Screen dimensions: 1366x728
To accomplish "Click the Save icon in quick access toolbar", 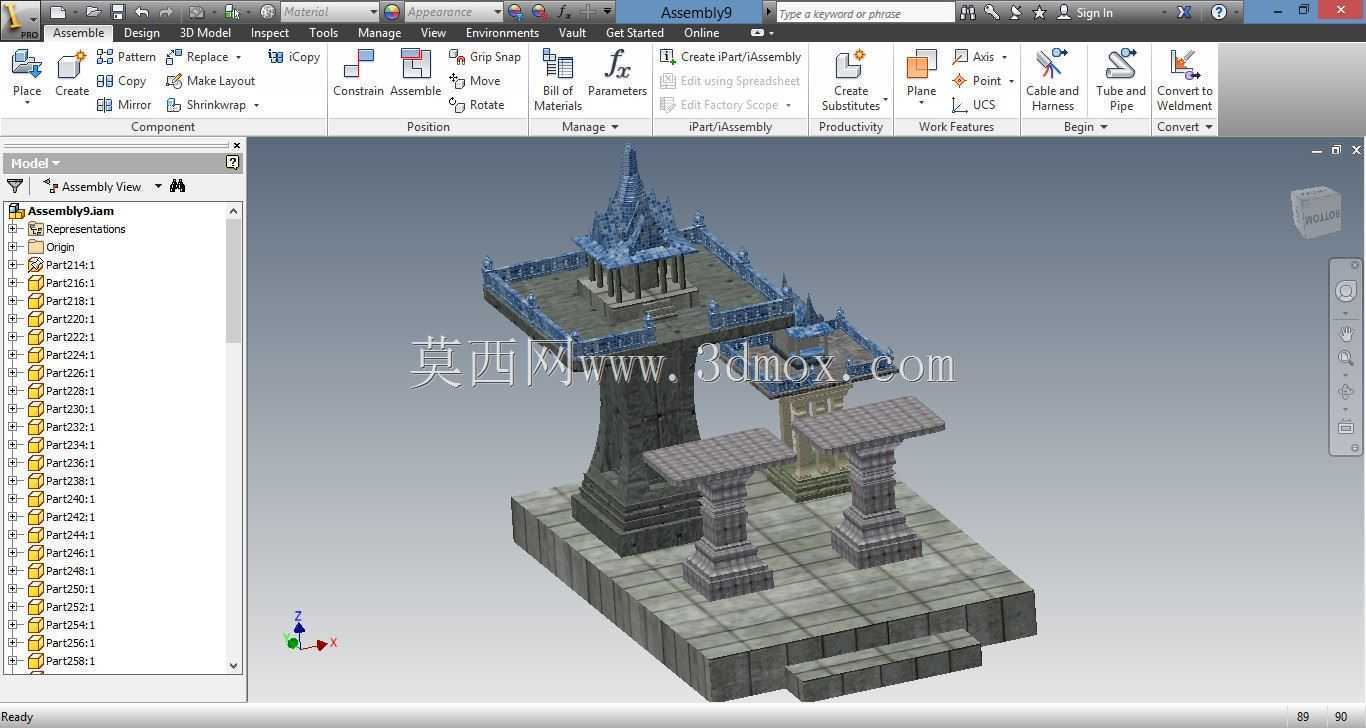I will tap(117, 12).
